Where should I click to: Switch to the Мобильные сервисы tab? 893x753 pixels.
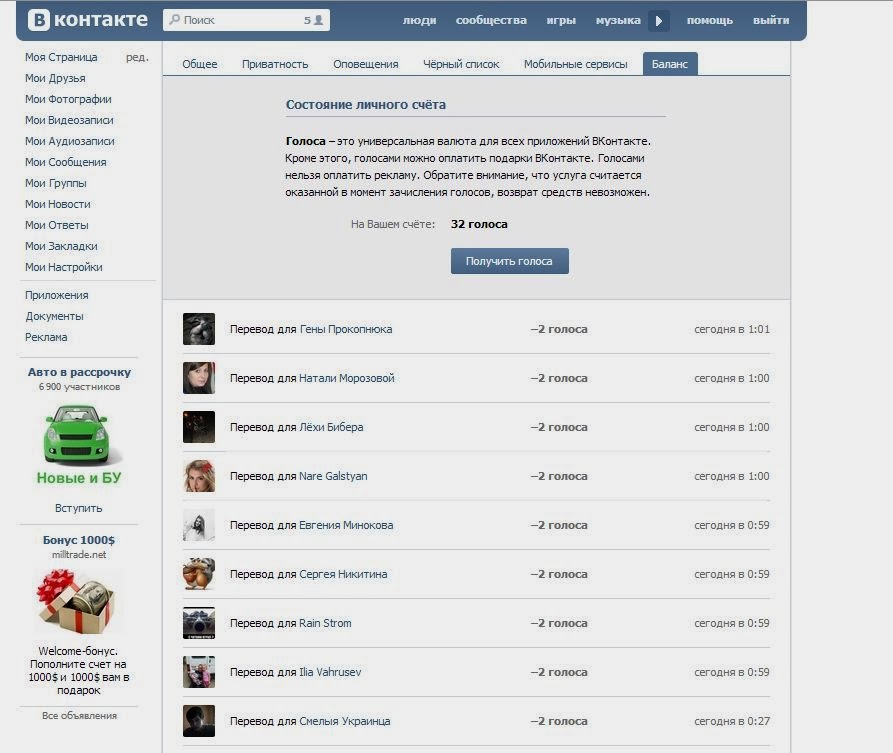(575, 64)
